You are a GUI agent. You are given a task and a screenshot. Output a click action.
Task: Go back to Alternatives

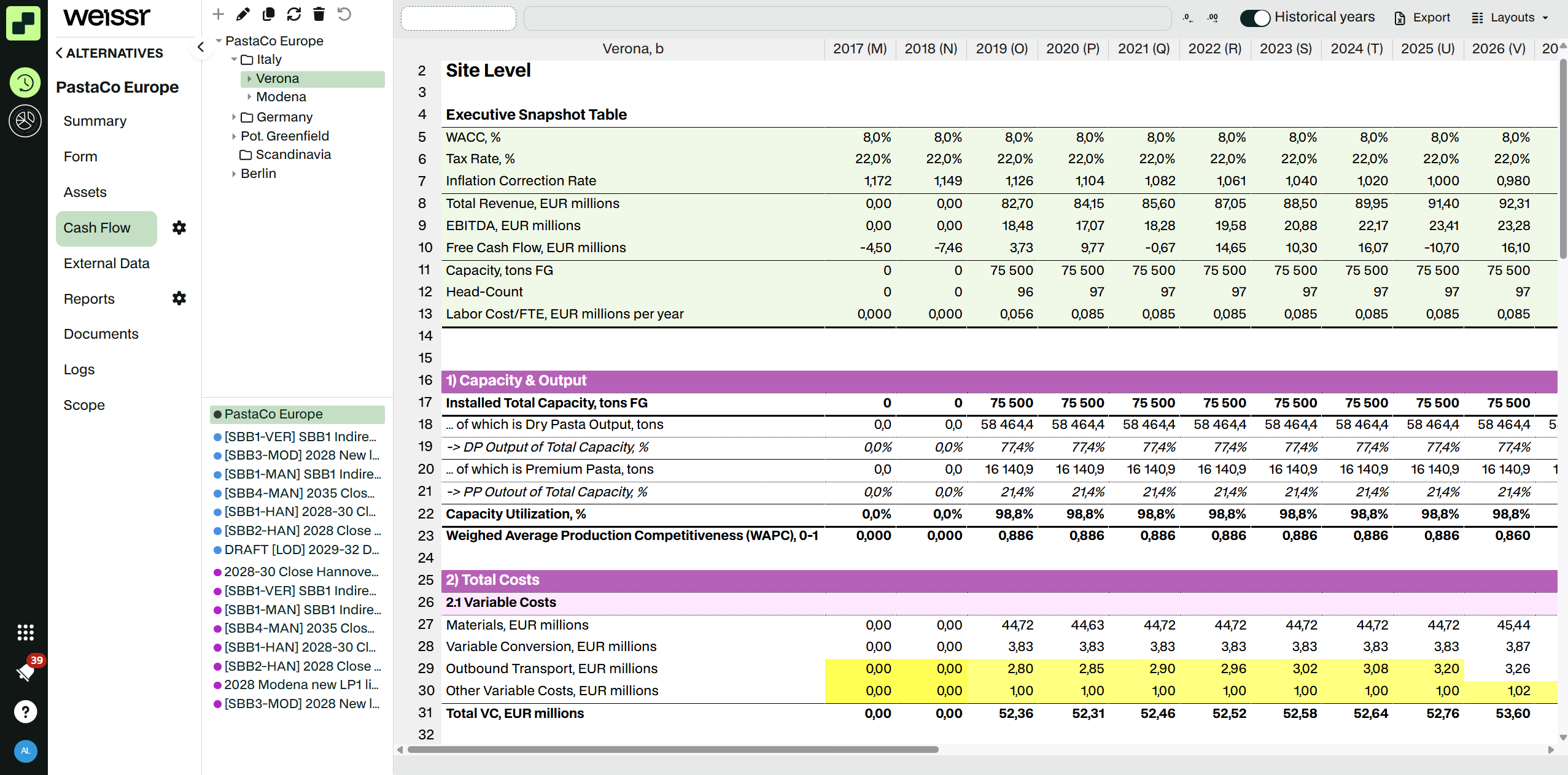(110, 53)
